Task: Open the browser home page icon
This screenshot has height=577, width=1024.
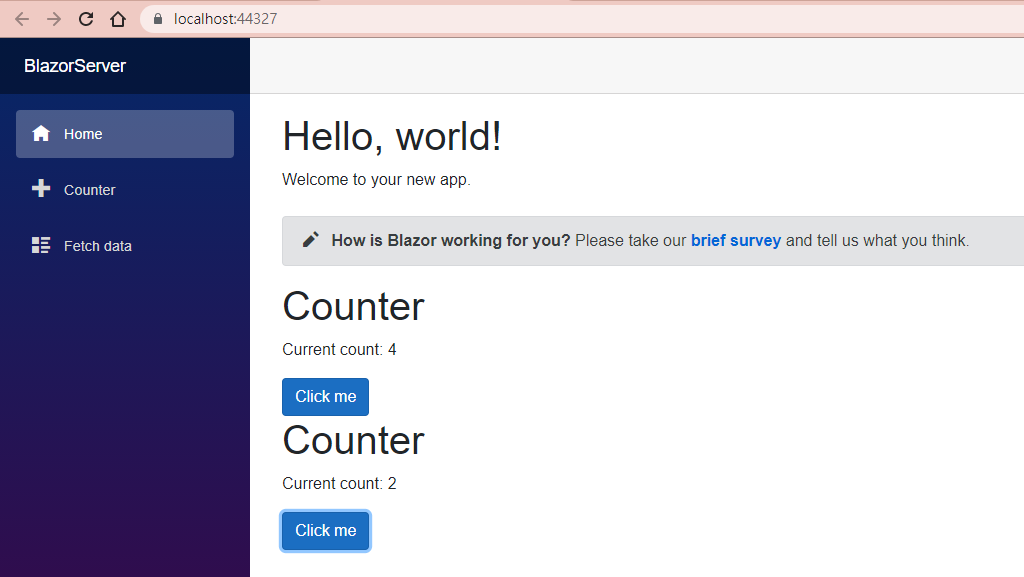Action: (118, 19)
